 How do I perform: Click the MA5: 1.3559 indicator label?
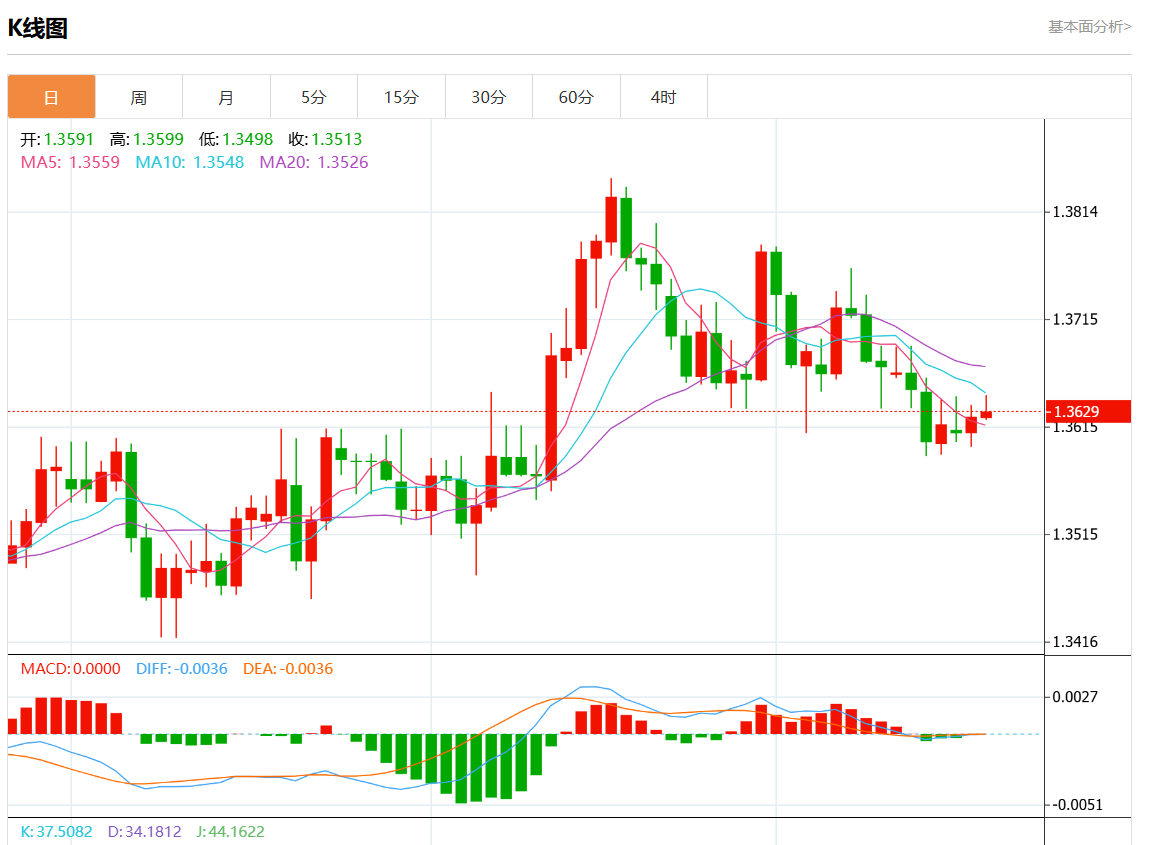pyautogui.click(x=70, y=162)
